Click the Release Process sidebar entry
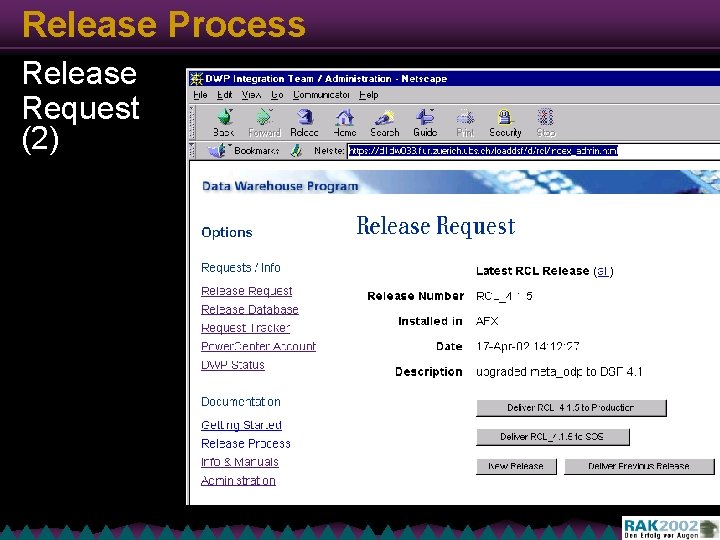The height and width of the screenshot is (540, 720). point(246,444)
